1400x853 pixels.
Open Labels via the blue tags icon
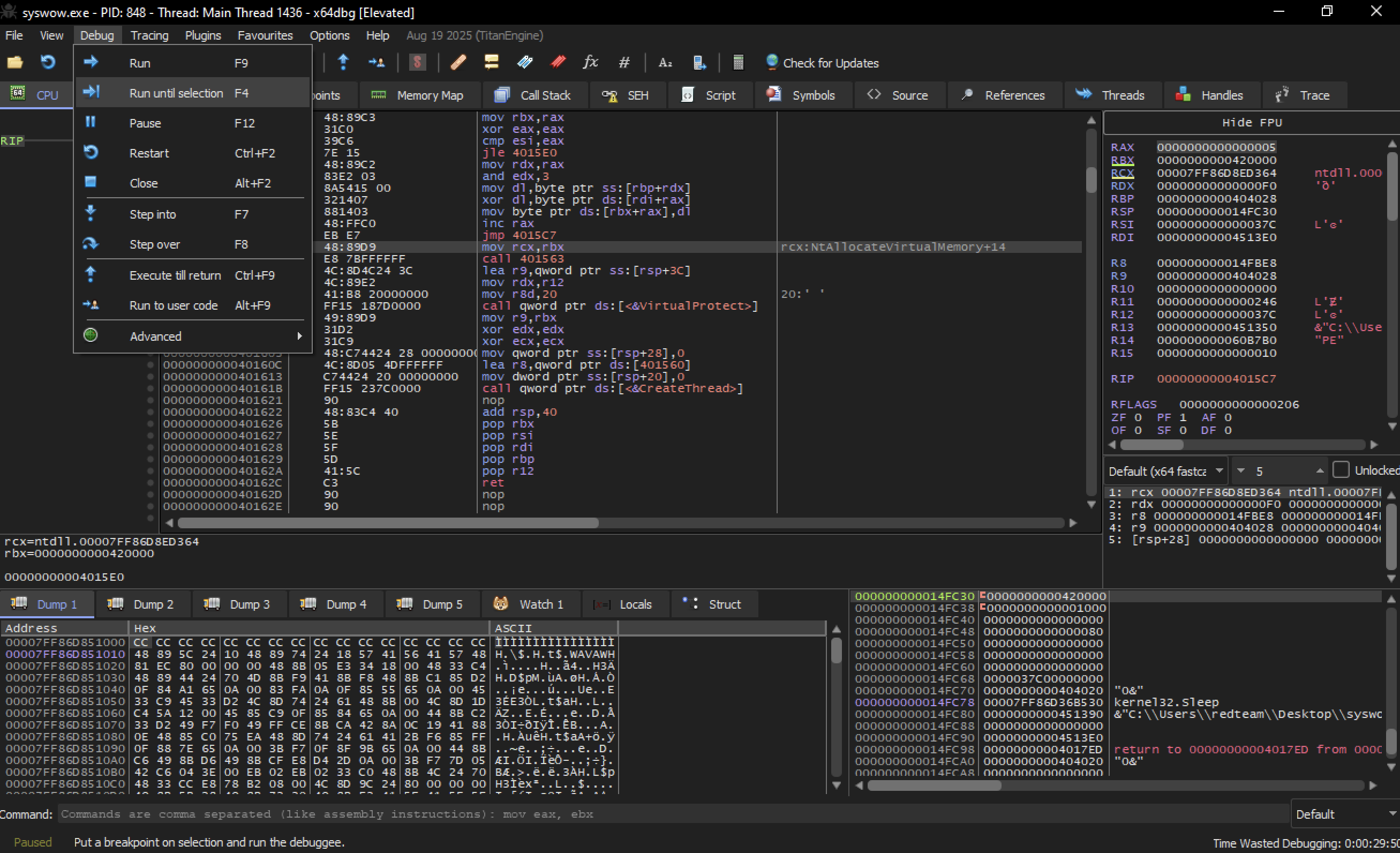[525, 62]
